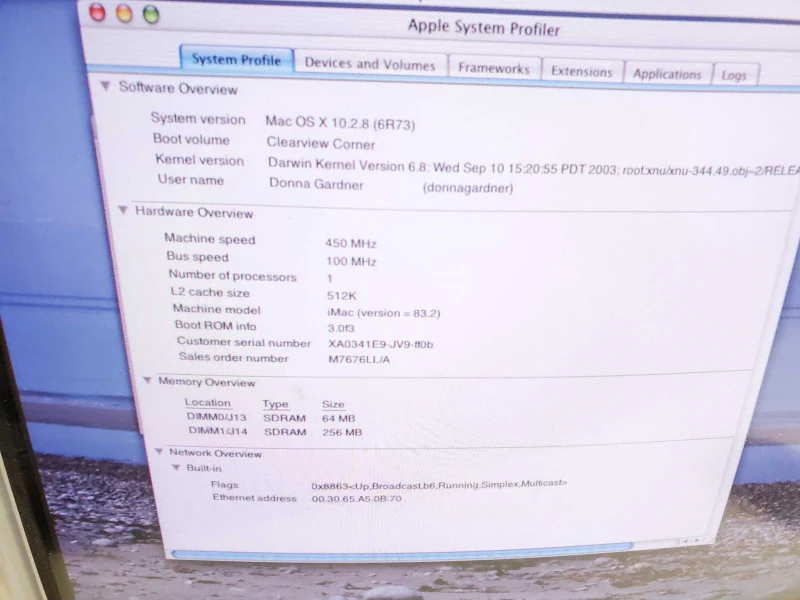Click the Apple System Profiler title bar

(x=484, y=28)
